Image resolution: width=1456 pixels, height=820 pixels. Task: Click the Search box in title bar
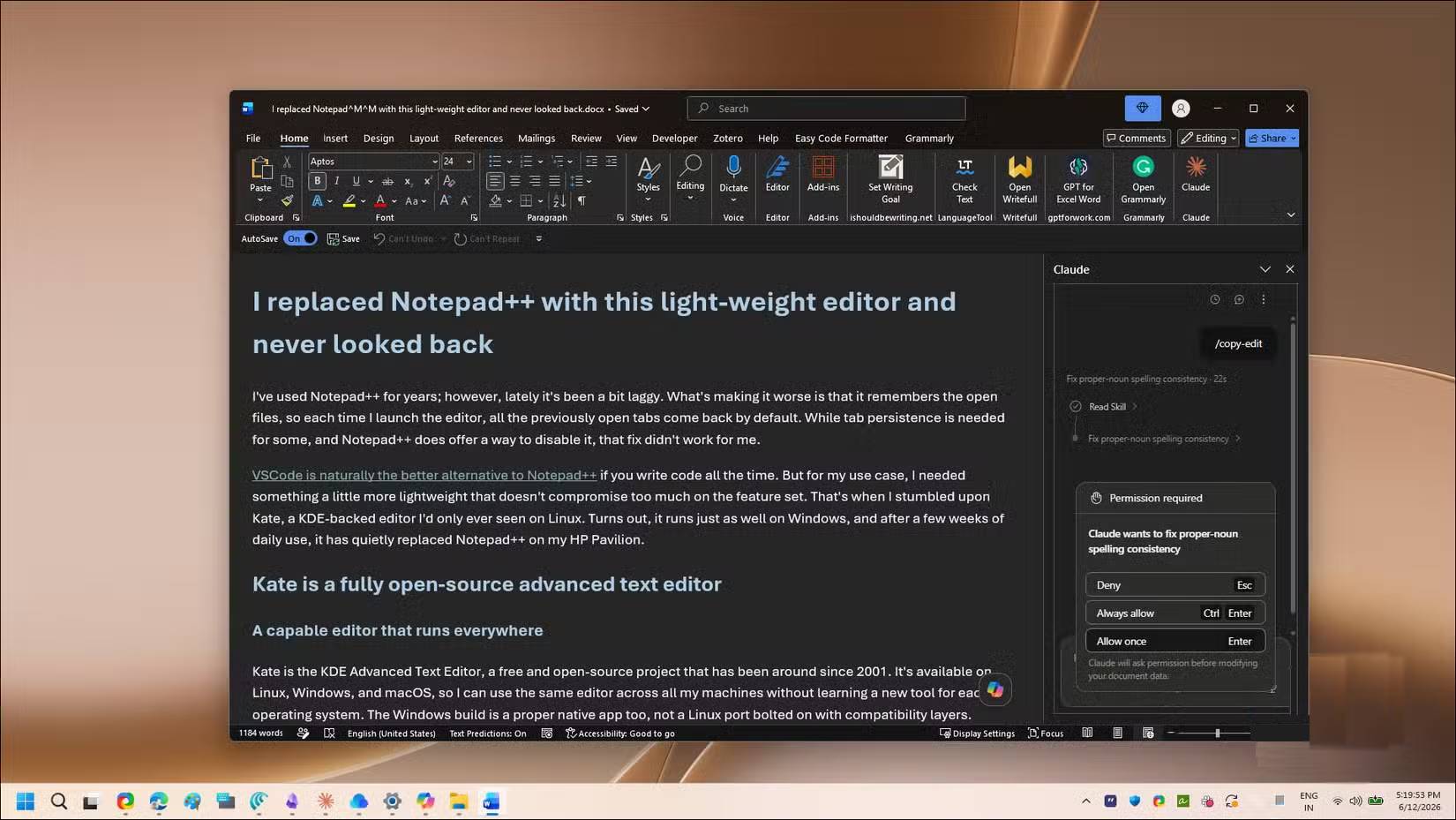tap(826, 109)
